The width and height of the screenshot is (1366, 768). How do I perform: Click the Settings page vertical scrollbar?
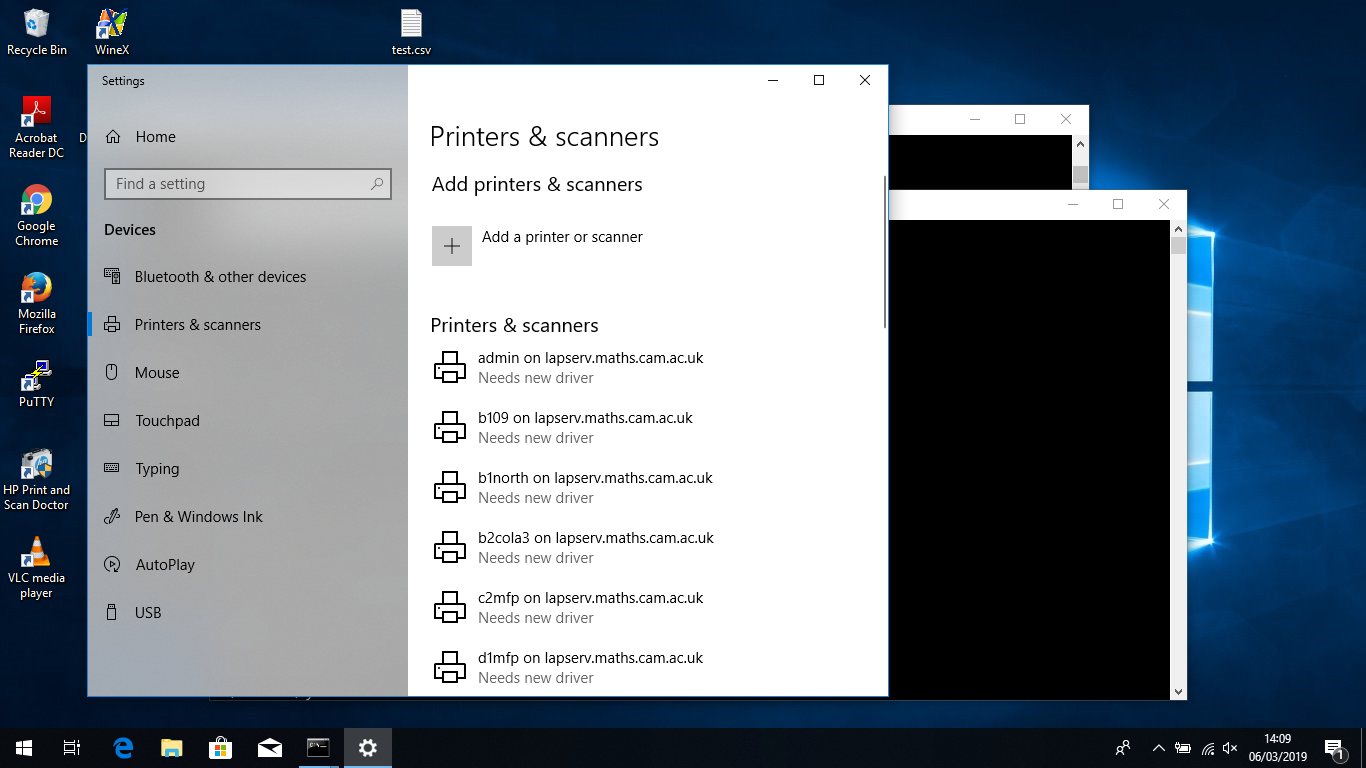(x=885, y=252)
